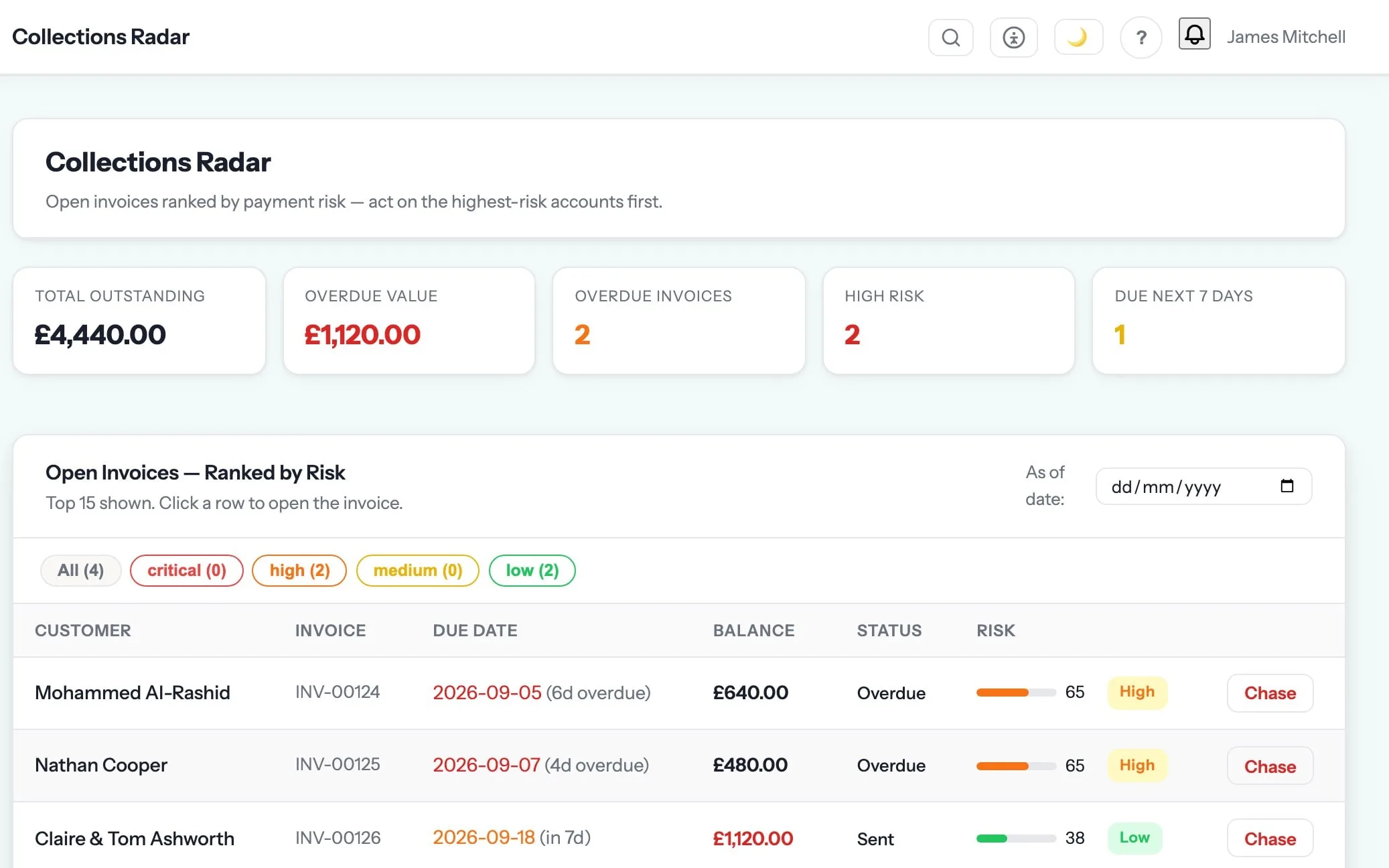This screenshot has height=868, width=1389.
Task: Click the Low risk badge
Action: click(1135, 838)
